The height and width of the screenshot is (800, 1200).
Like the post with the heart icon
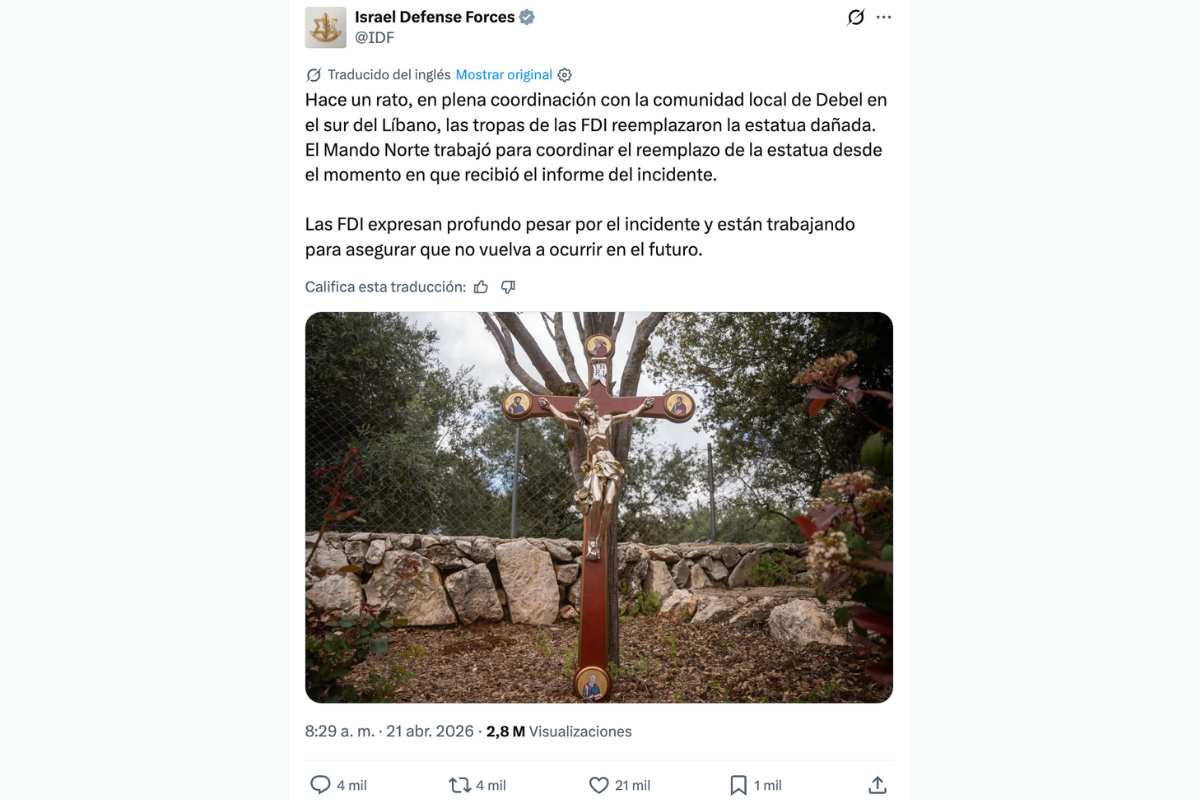point(600,784)
